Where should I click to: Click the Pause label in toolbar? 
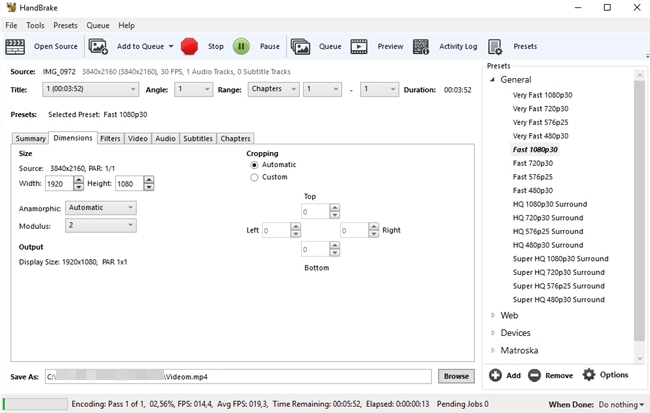point(269,46)
